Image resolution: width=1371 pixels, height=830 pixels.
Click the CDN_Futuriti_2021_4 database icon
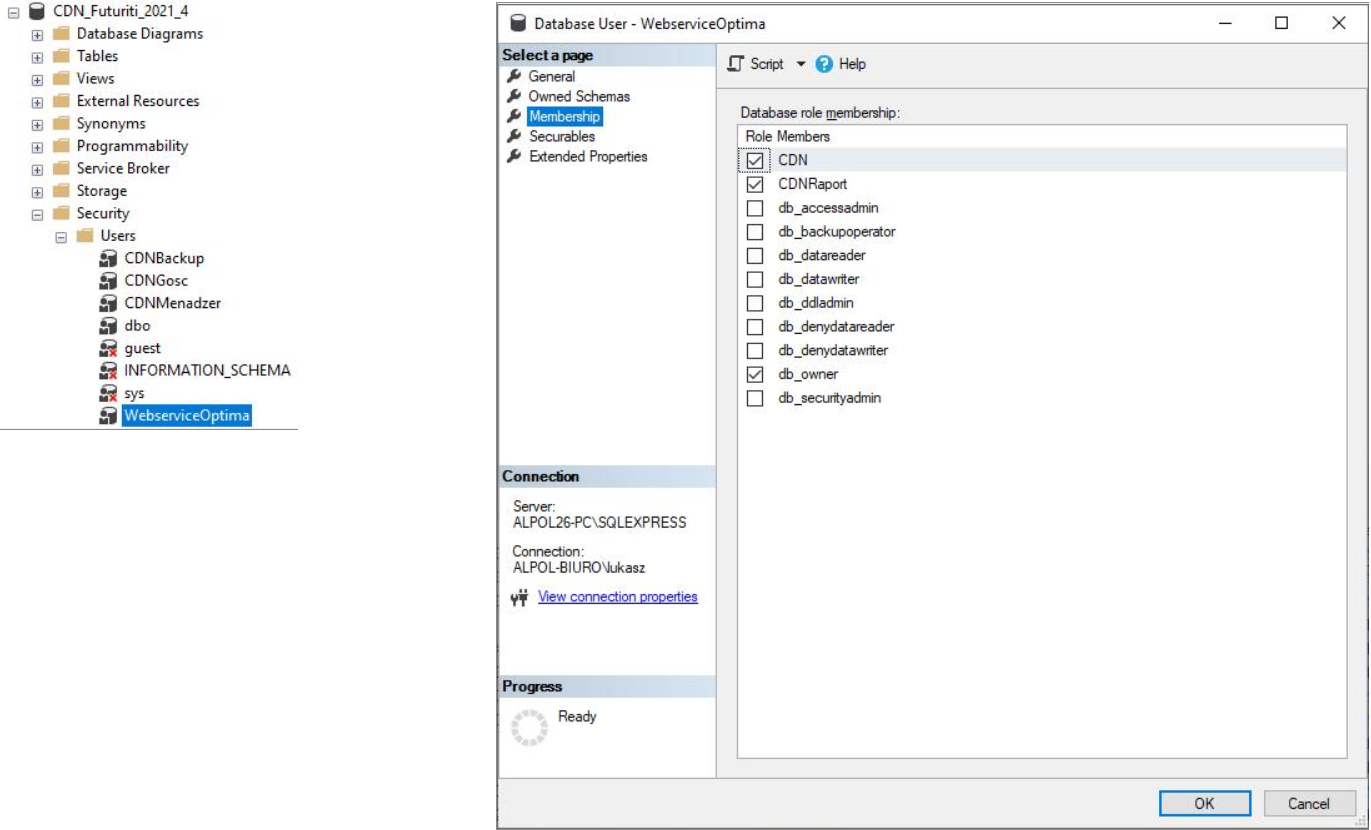click(x=37, y=11)
